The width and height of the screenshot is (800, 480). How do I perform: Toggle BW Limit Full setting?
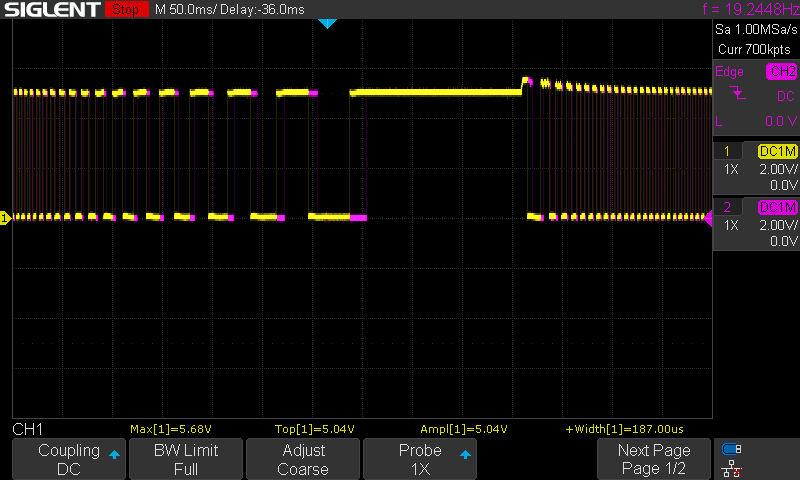point(186,459)
